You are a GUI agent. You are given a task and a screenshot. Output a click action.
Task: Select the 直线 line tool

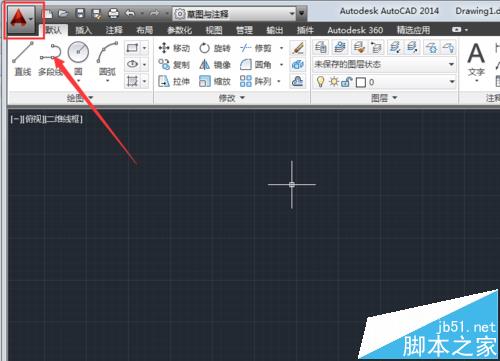[23, 59]
